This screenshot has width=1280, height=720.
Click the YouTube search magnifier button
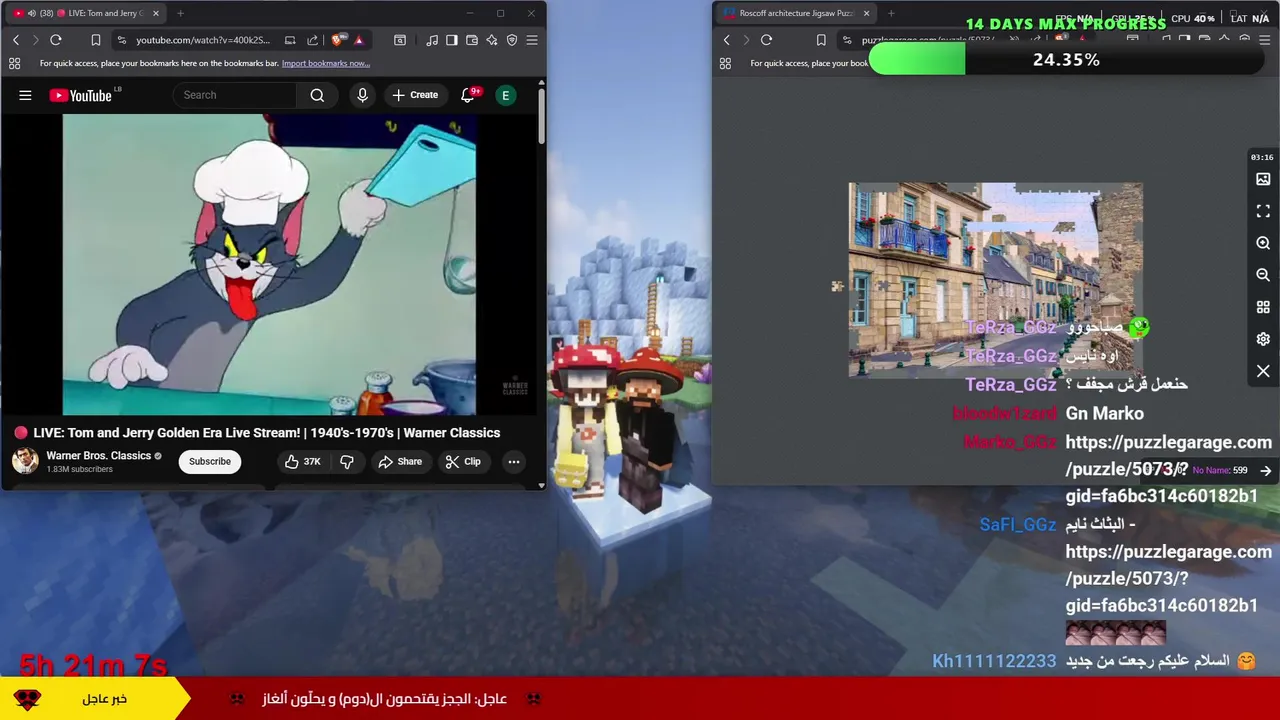[317, 95]
